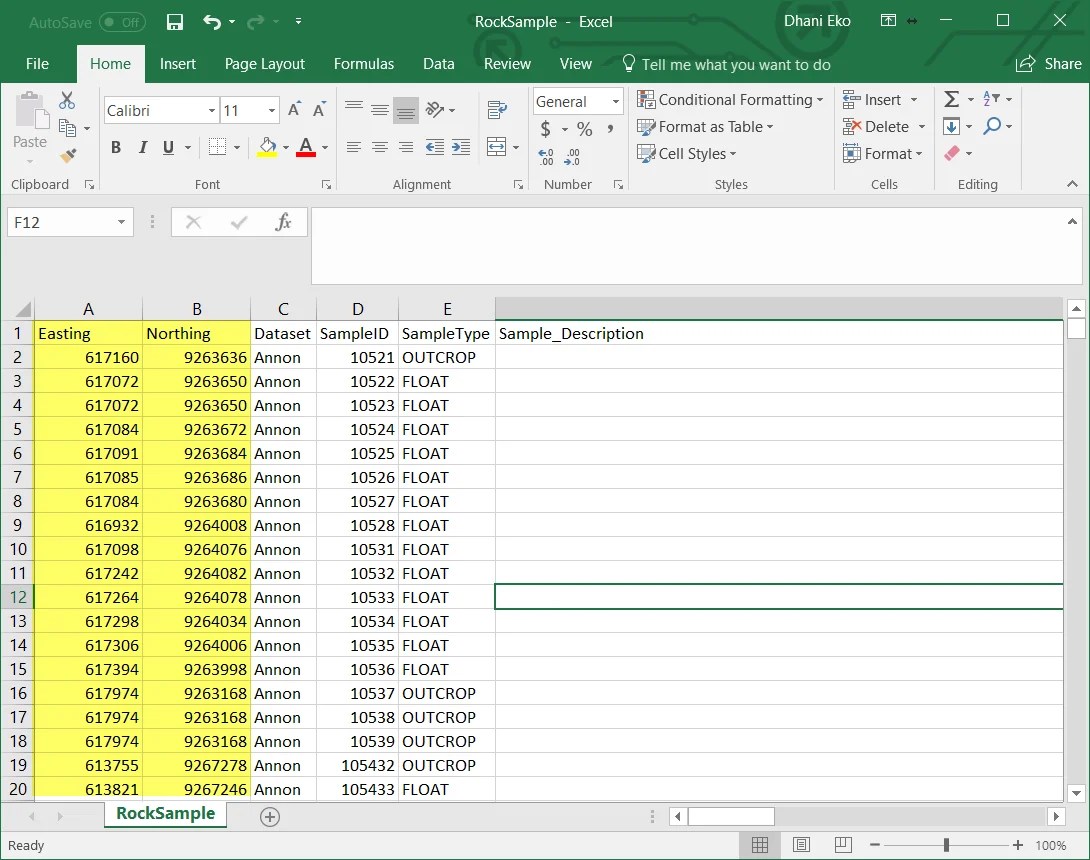
Task: Insert Function fx button
Action: pos(283,222)
